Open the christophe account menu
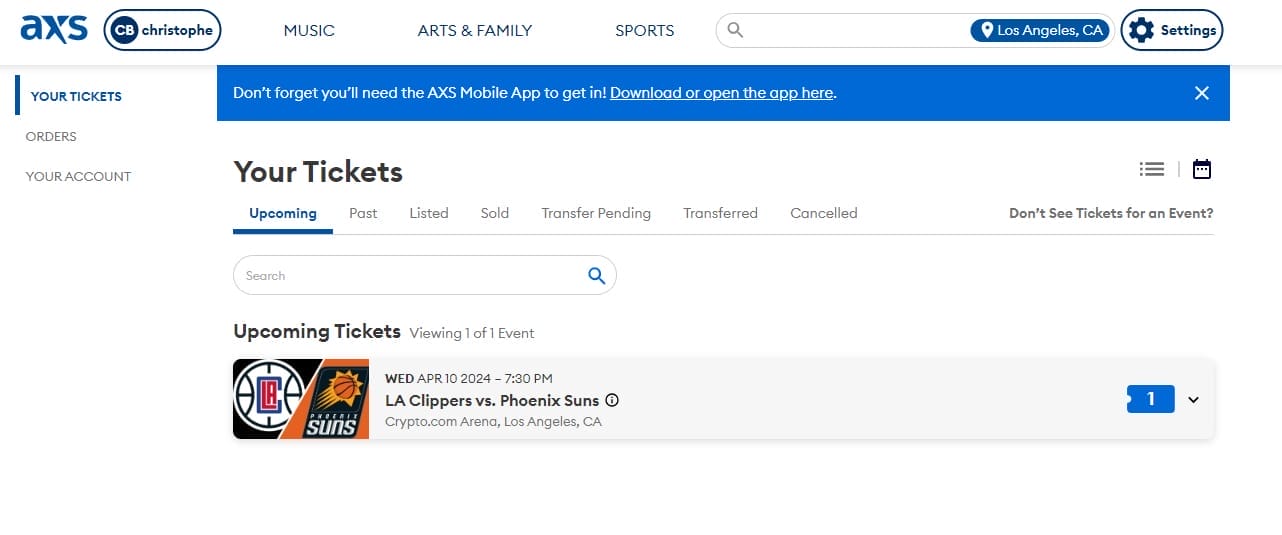The width and height of the screenshot is (1282, 535). pos(162,30)
